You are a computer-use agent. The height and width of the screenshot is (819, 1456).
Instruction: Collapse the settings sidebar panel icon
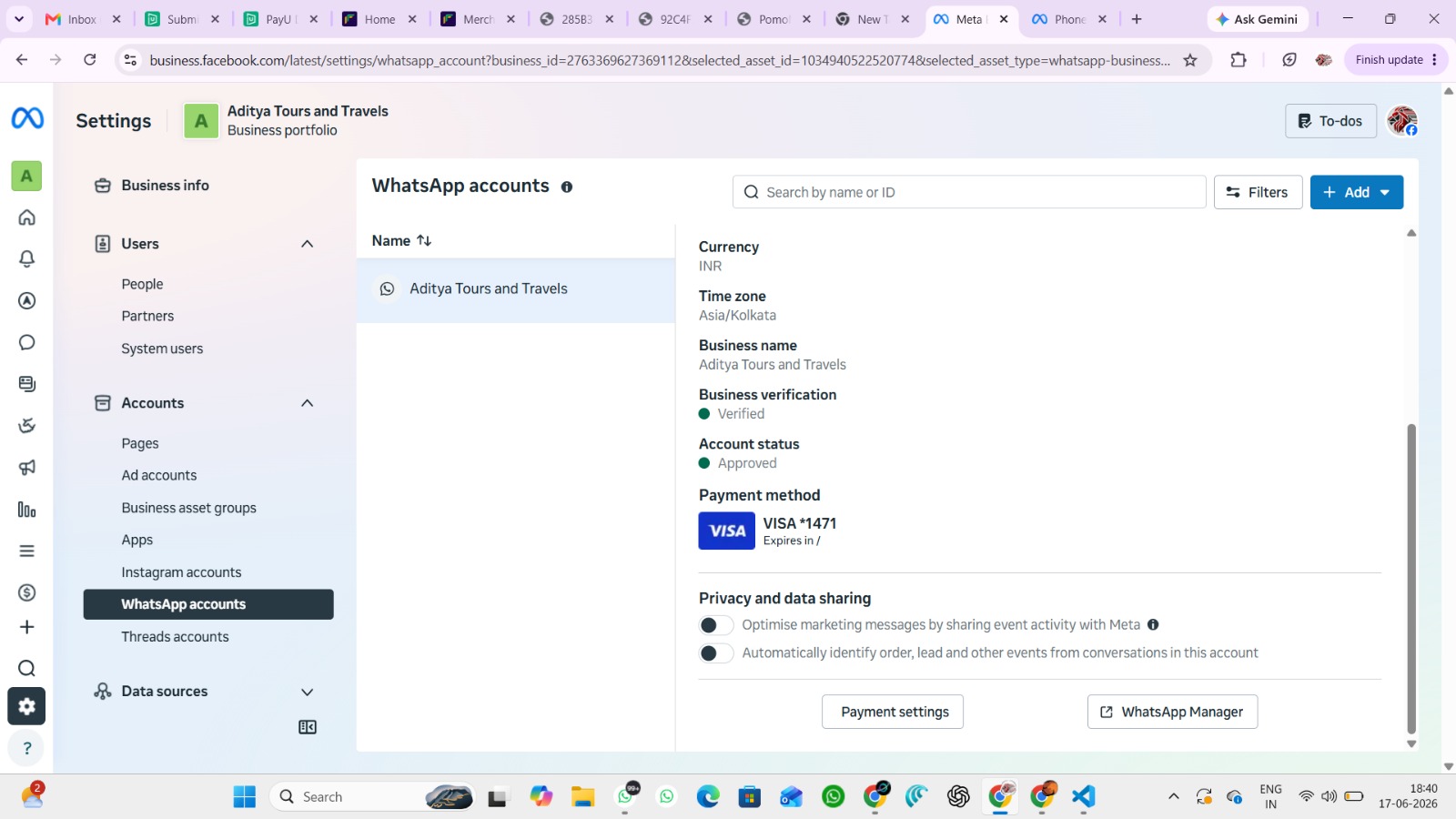(308, 727)
